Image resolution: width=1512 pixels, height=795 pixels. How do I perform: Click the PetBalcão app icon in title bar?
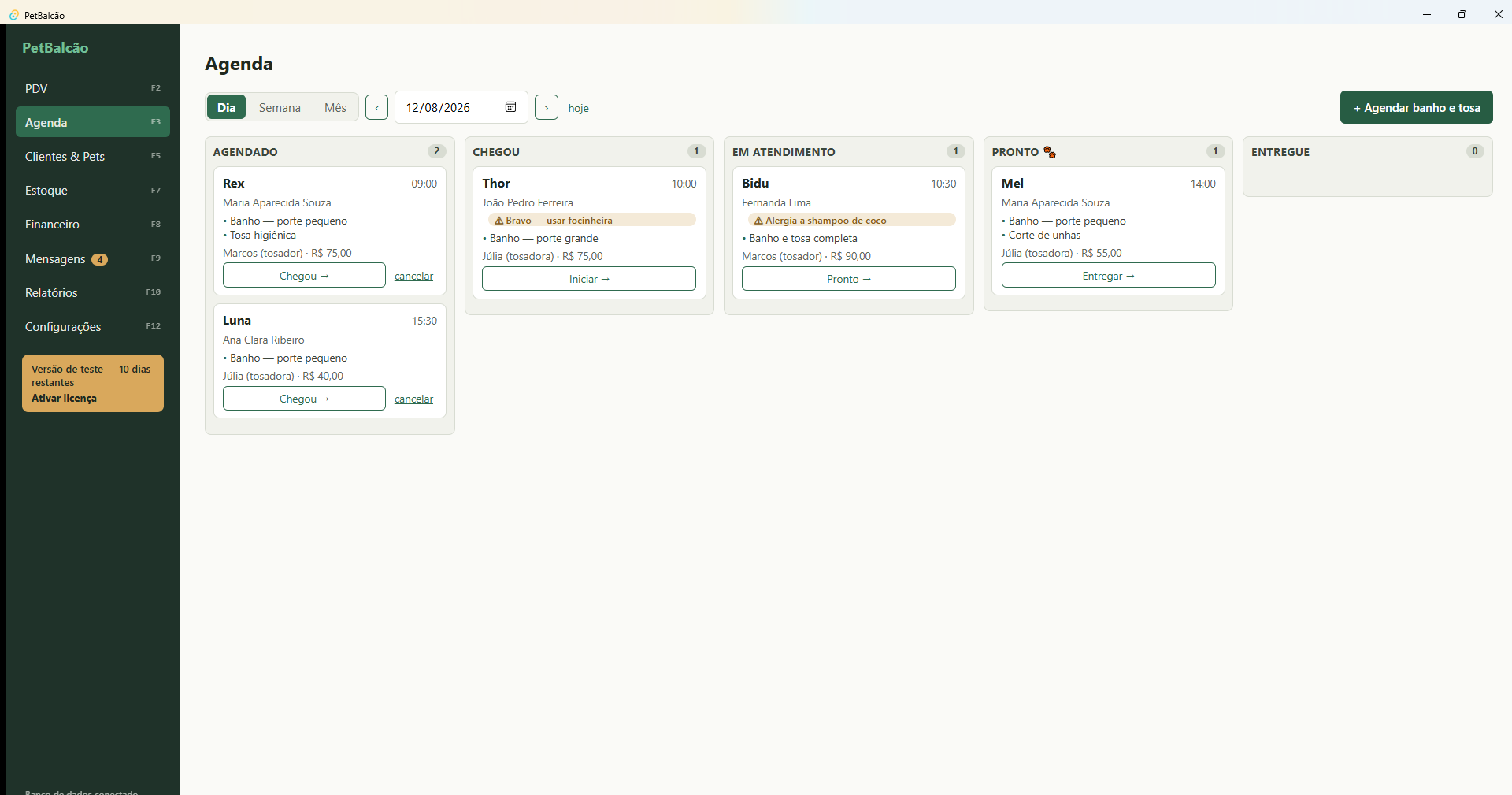(x=13, y=15)
